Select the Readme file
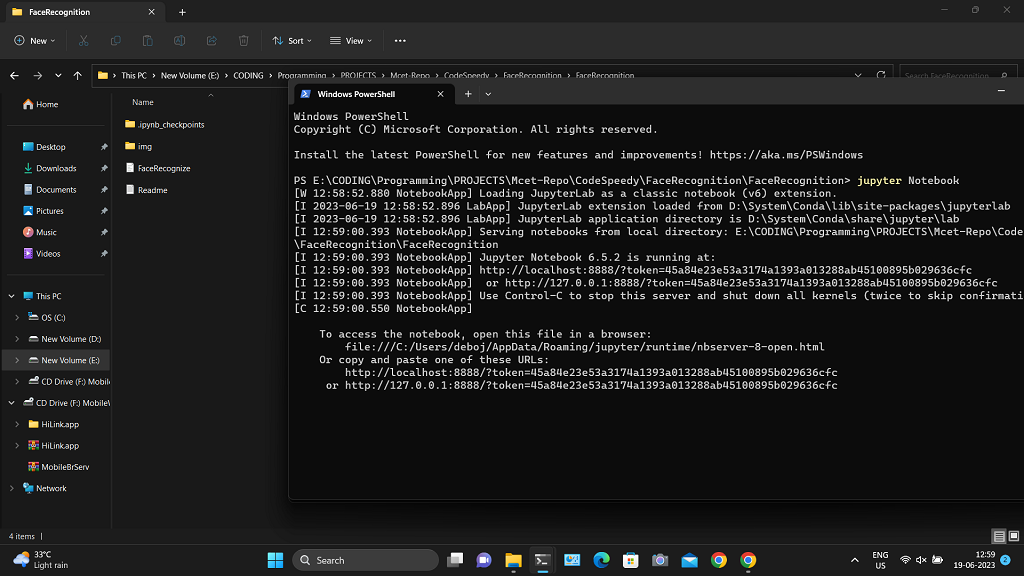This screenshot has width=1024, height=576. (146, 190)
